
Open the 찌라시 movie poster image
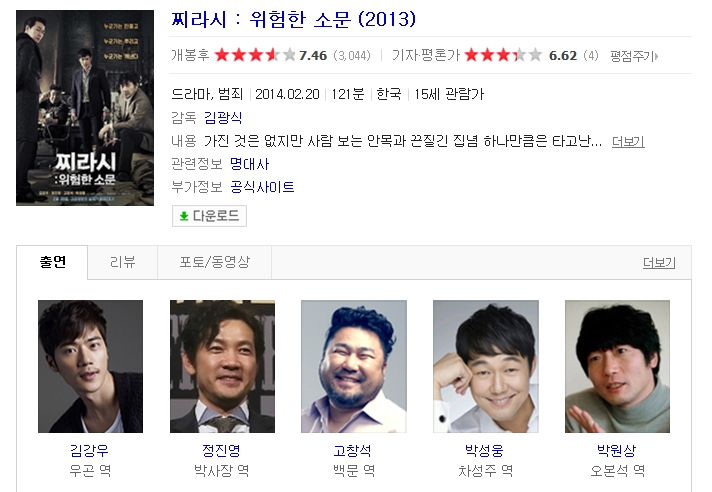point(85,108)
